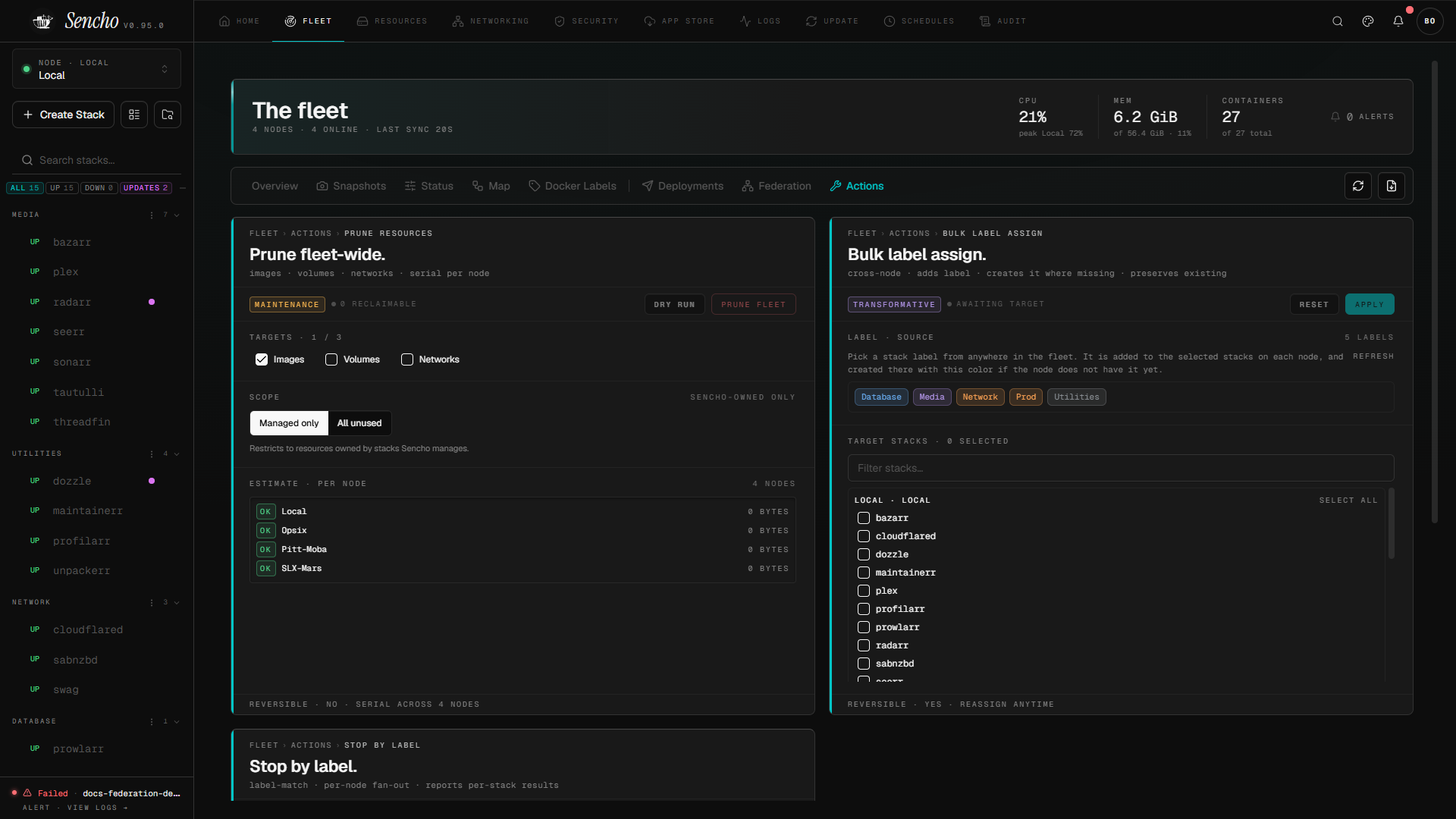Image resolution: width=1456 pixels, height=819 pixels.
Task: Click the Failed alert warning icon
Action: click(x=27, y=793)
